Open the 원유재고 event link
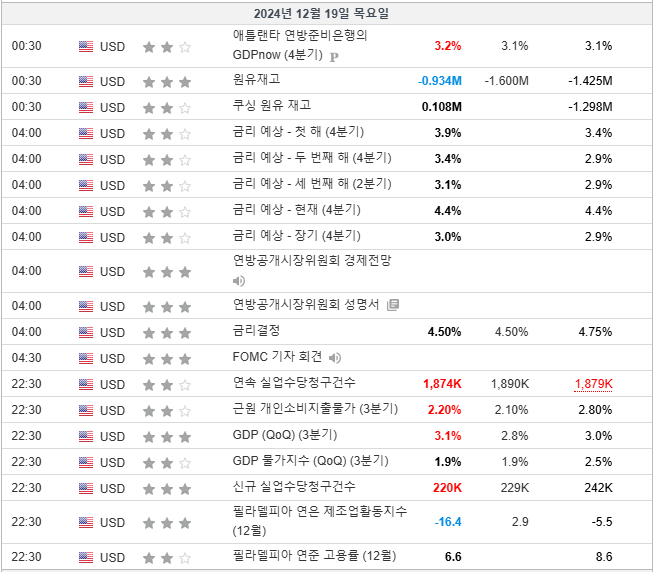 click(x=256, y=80)
